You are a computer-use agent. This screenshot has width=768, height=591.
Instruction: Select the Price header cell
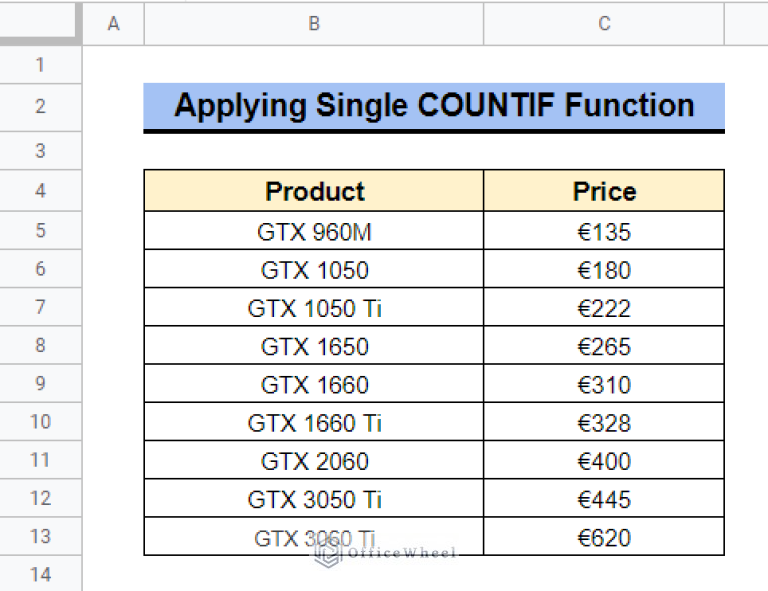click(x=604, y=191)
